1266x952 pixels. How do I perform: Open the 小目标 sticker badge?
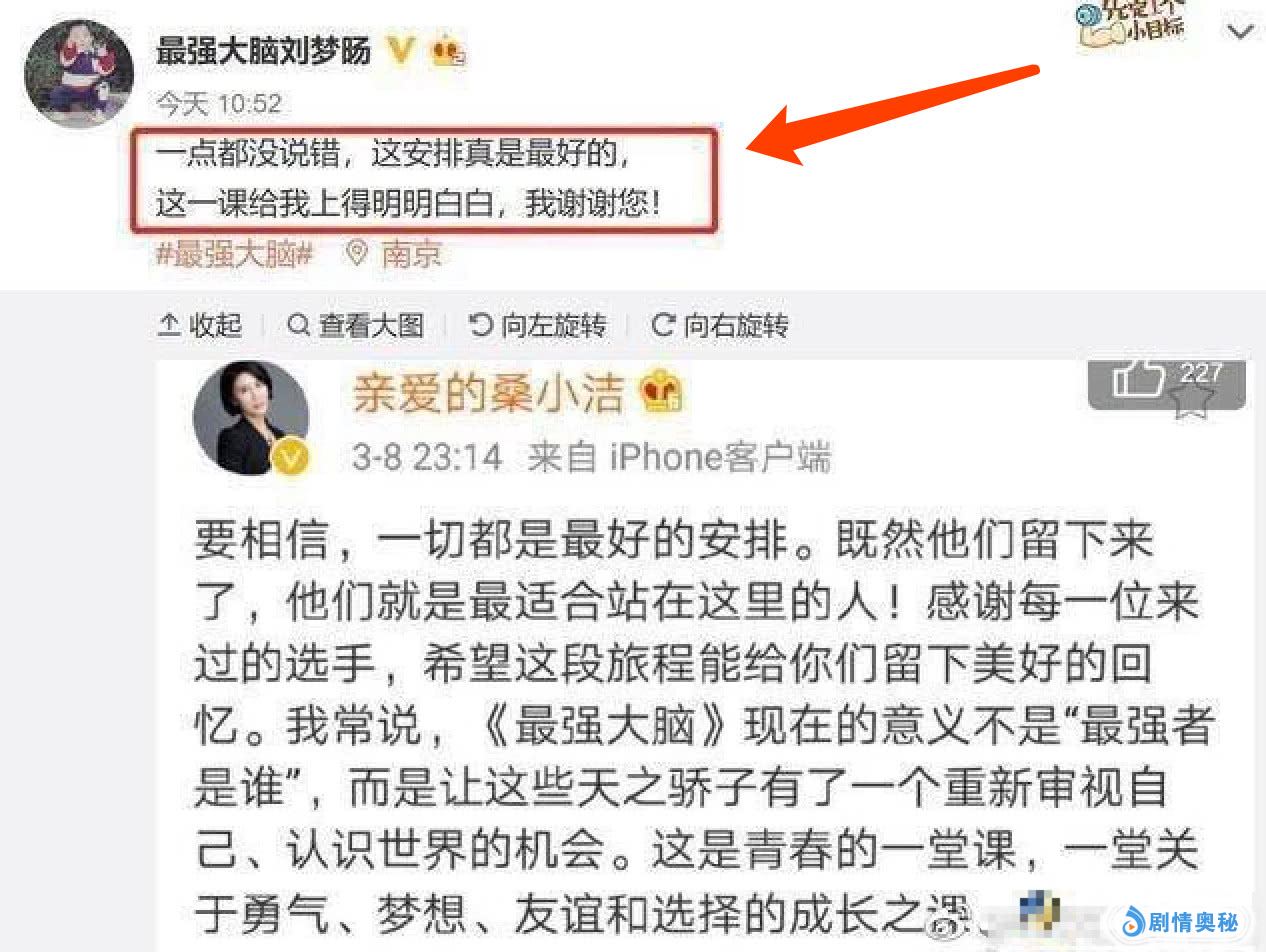[1132, 24]
